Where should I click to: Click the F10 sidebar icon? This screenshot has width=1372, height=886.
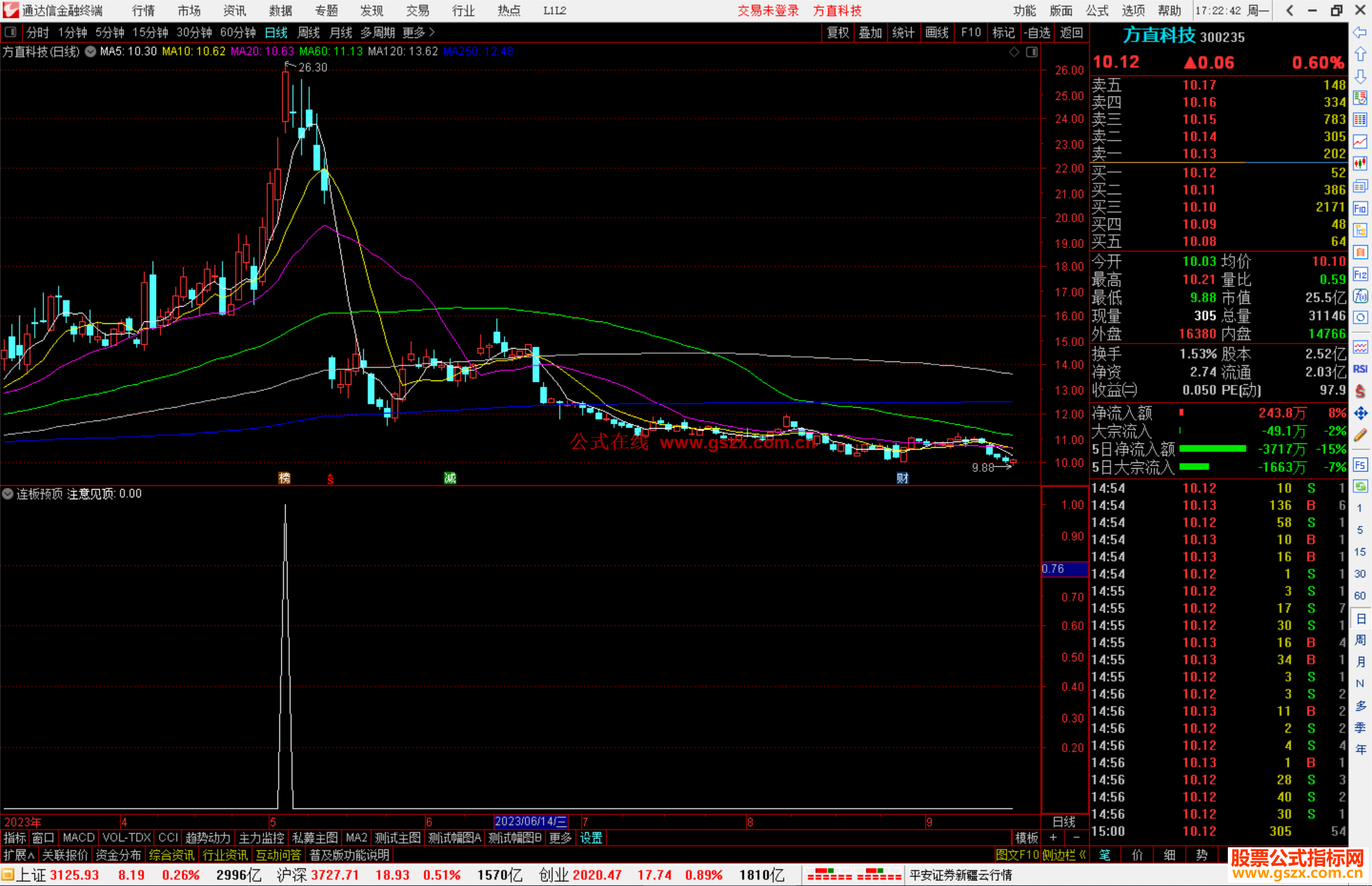[1360, 208]
